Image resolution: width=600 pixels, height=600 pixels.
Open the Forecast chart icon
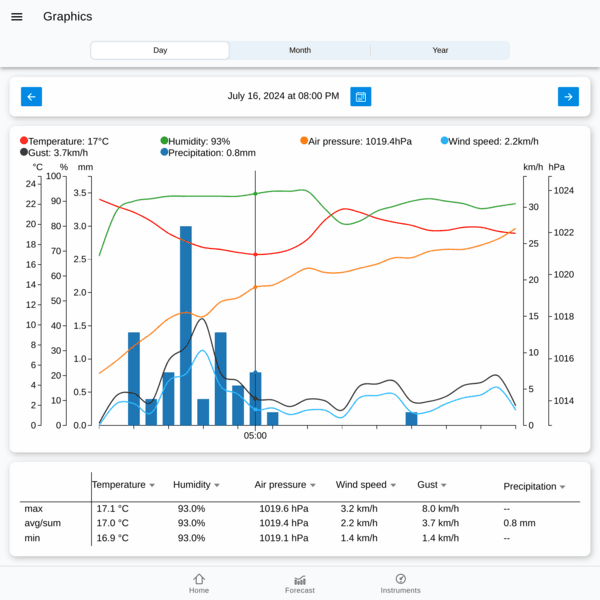tap(300, 580)
